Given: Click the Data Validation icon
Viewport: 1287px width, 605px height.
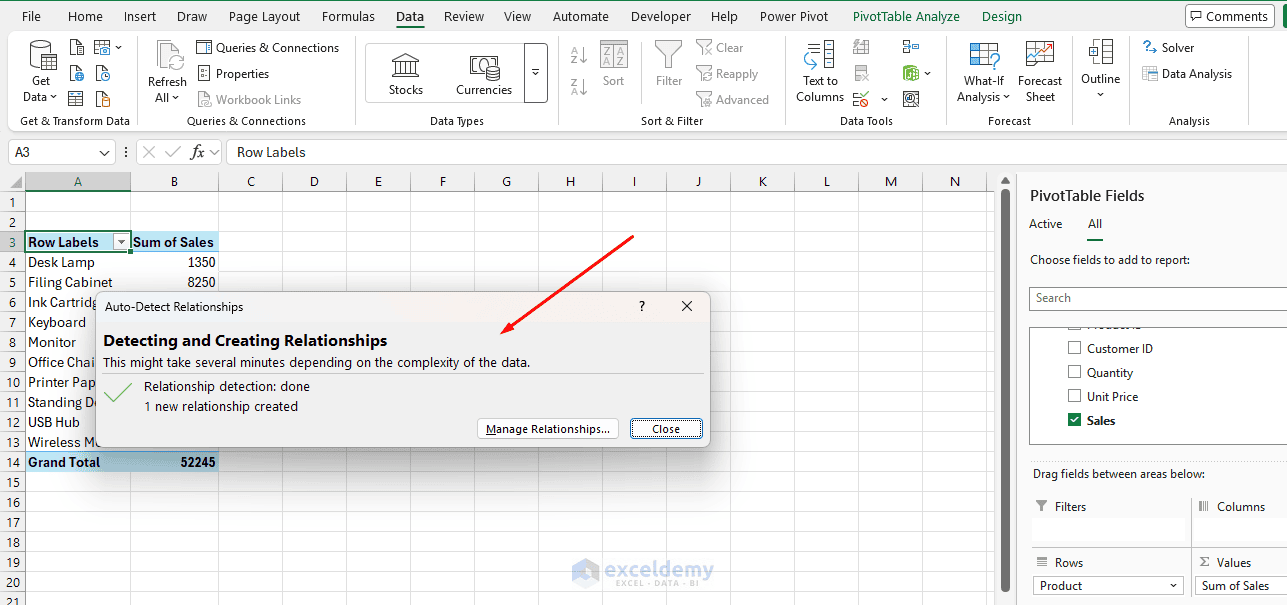Looking at the screenshot, I should [x=861, y=99].
